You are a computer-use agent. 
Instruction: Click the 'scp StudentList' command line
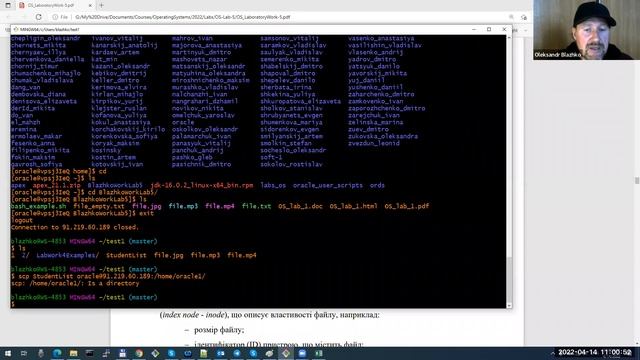pyautogui.click(x=108, y=276)
